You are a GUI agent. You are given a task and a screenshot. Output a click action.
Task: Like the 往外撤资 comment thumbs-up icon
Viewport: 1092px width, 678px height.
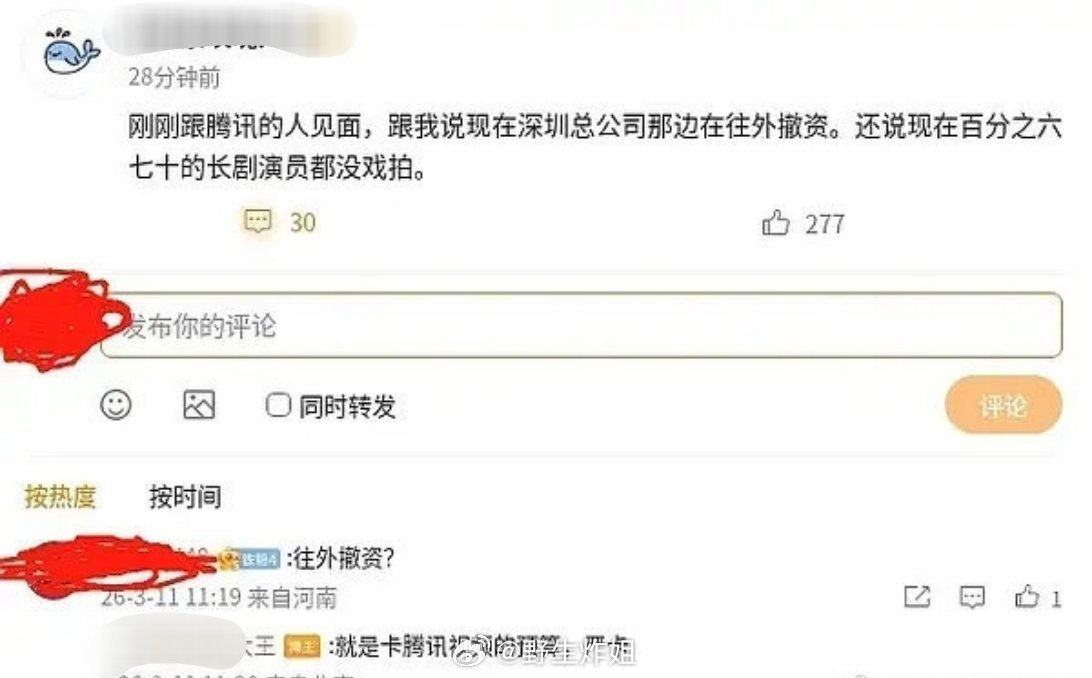(x=1027, y=597)
